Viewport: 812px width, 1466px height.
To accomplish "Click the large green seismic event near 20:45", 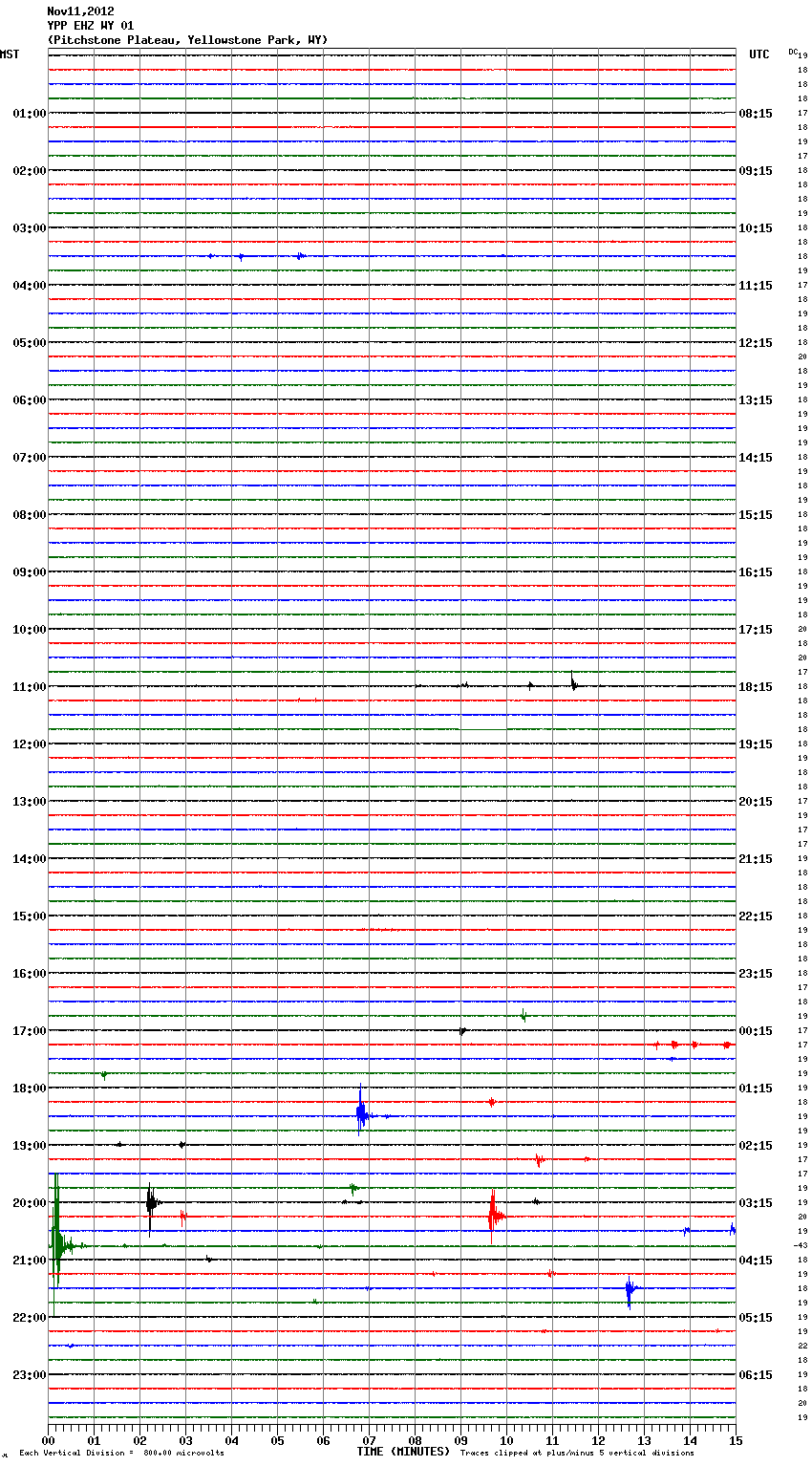I will pos(57,1244).
